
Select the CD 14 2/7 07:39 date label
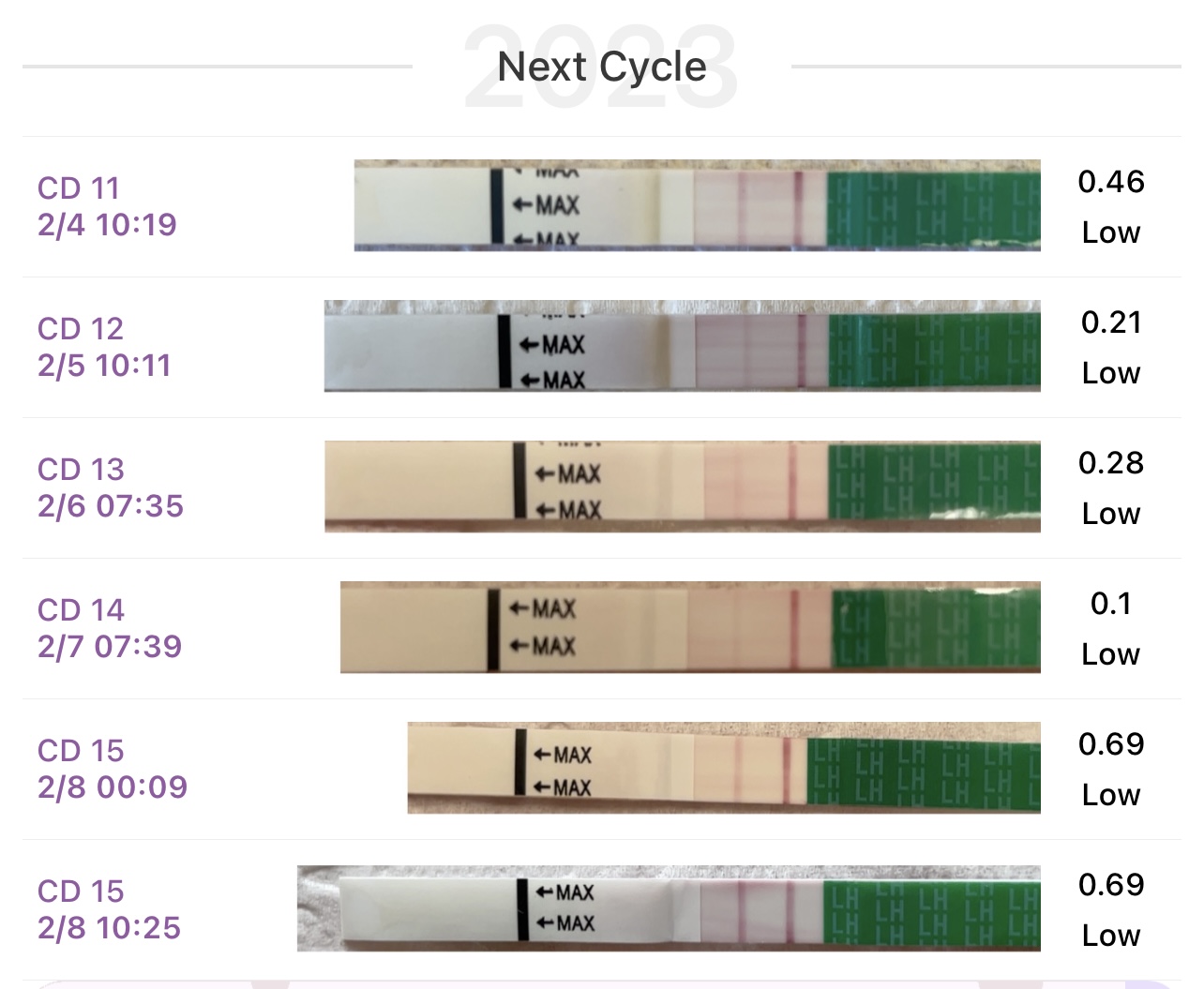click(109, 628)
